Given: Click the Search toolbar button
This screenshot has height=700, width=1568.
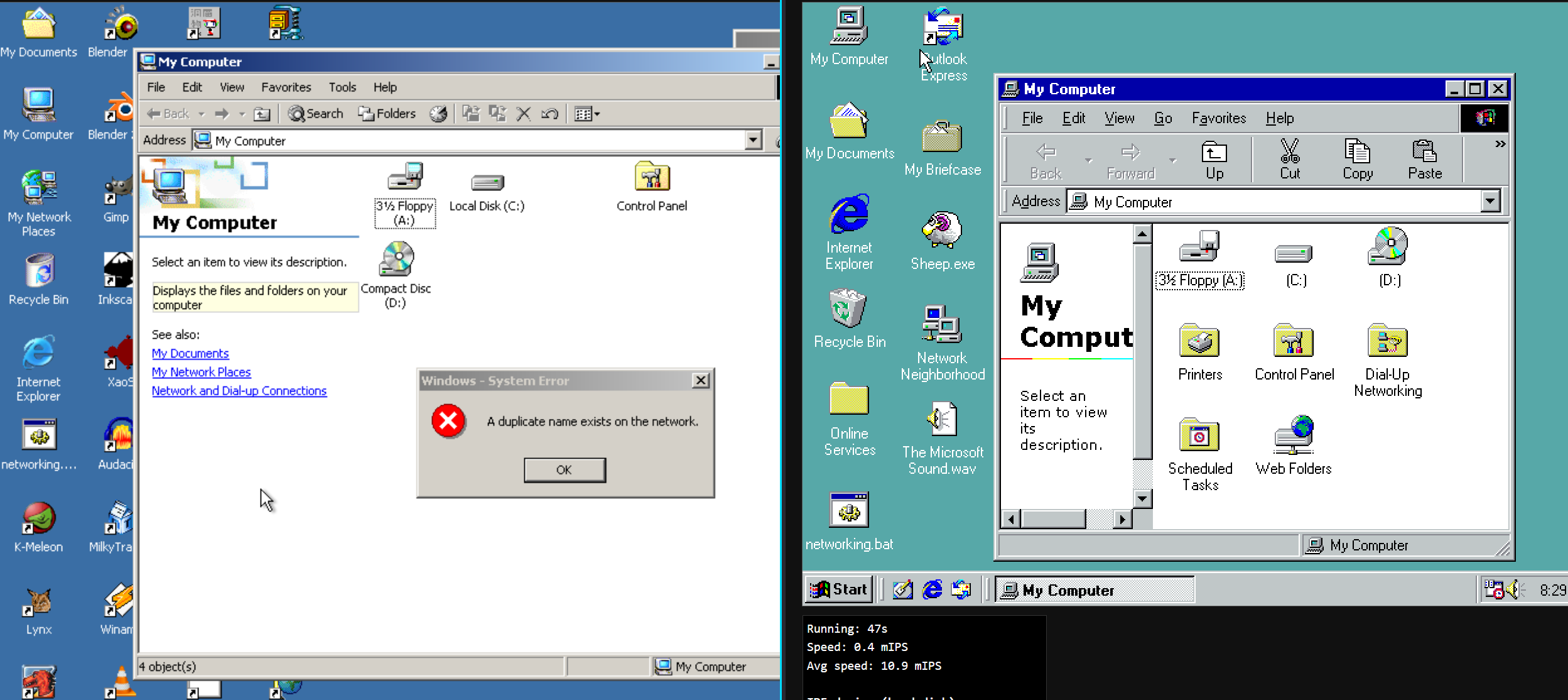Looking at the screenshot, I should pos(316,114).
